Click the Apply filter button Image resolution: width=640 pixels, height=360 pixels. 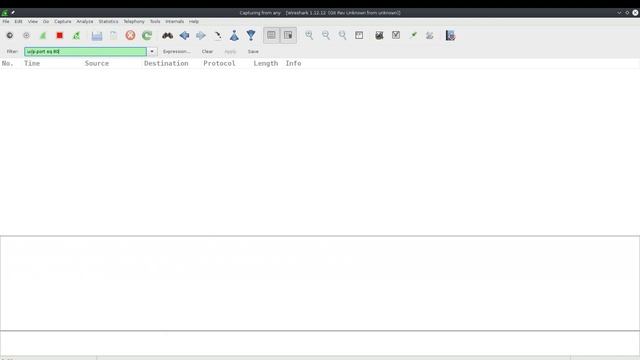(230, 51)
